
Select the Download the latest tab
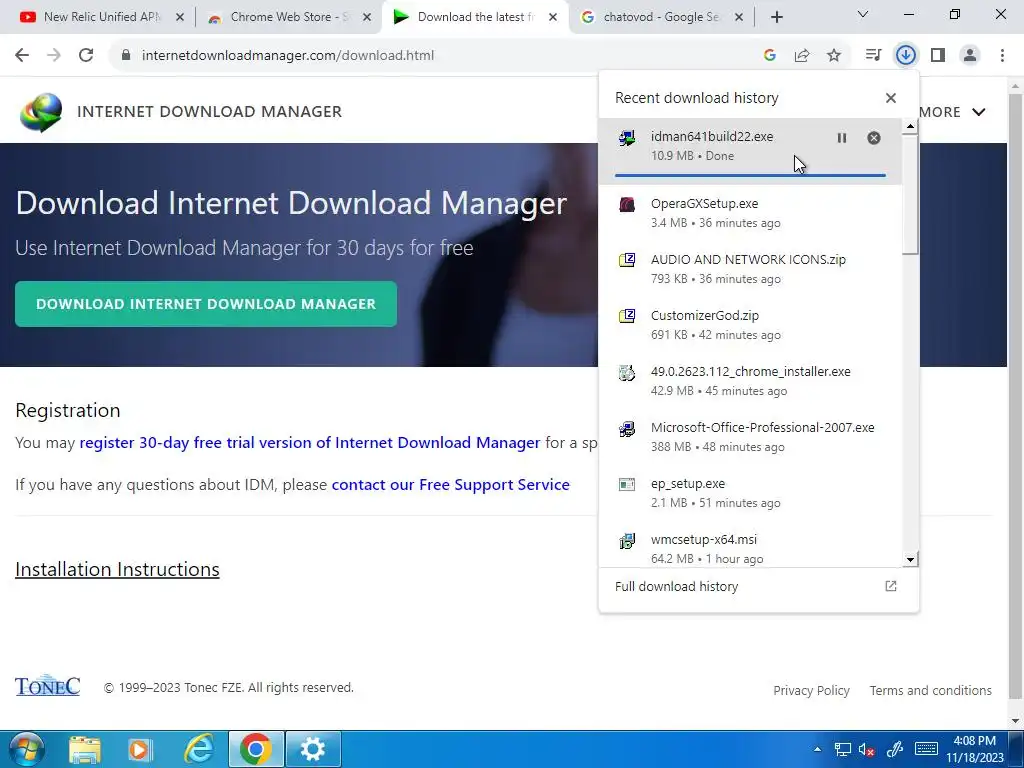[x=475, y=17]
